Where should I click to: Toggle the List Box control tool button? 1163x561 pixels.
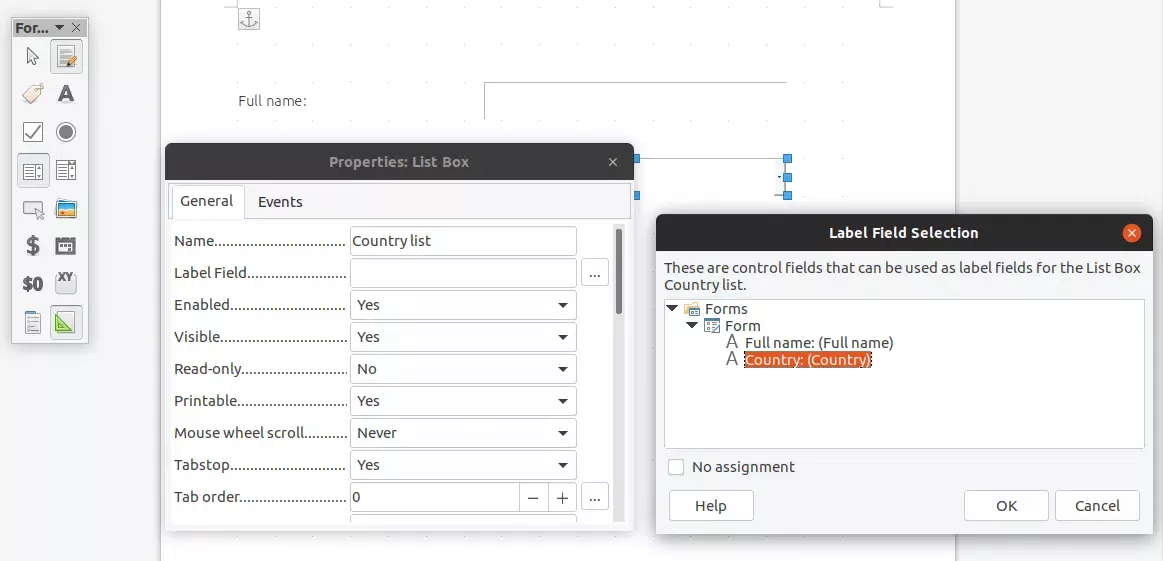click(x=33, y=171)
